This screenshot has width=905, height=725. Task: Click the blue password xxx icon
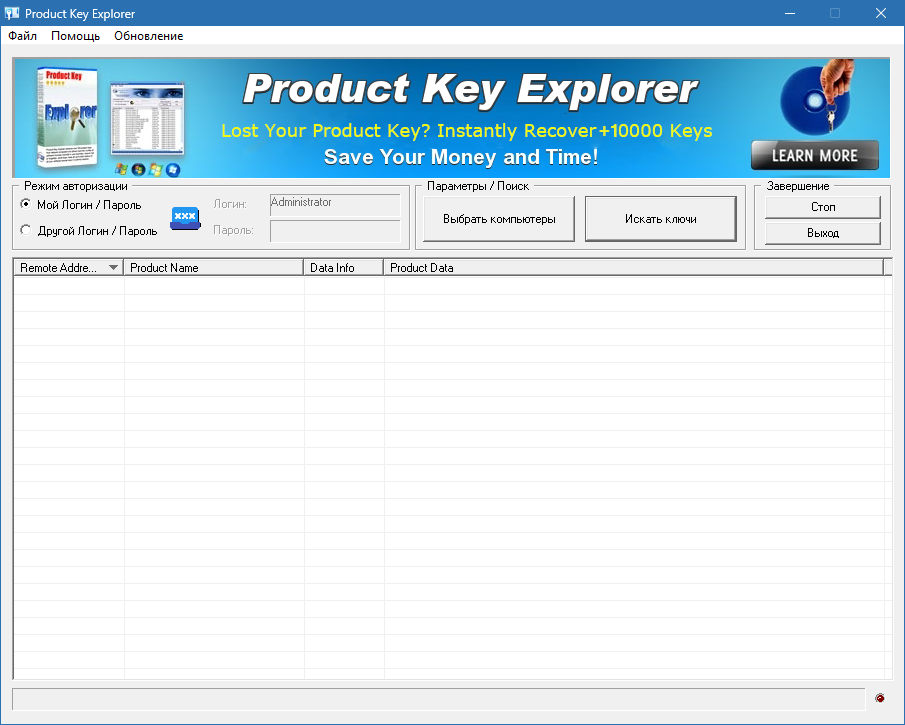[x=185, y=218]
